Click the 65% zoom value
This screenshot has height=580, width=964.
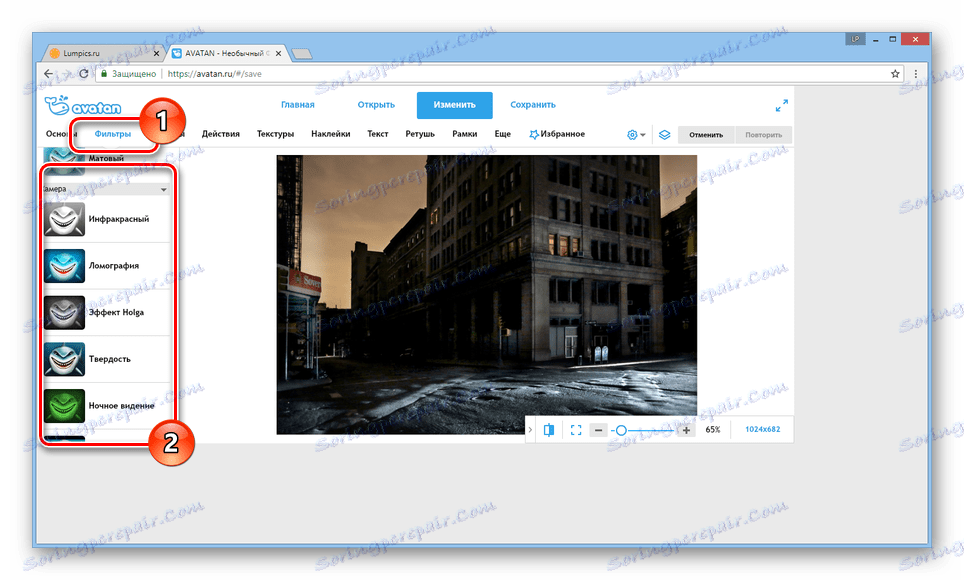pos(713,430)
